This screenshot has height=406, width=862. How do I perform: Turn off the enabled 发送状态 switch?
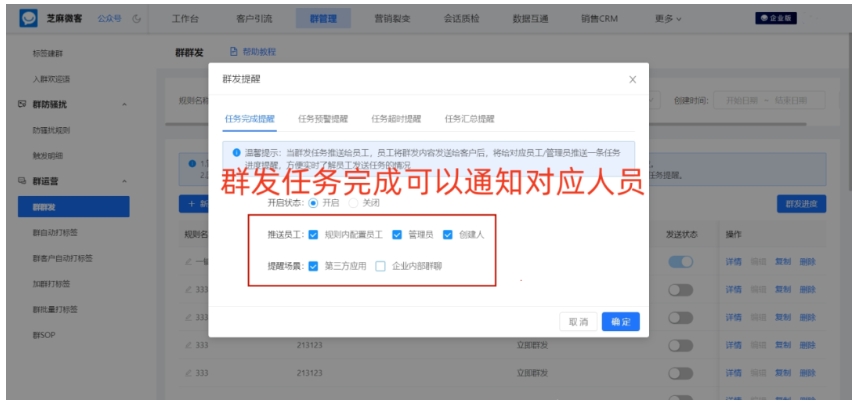click(681, 262)
